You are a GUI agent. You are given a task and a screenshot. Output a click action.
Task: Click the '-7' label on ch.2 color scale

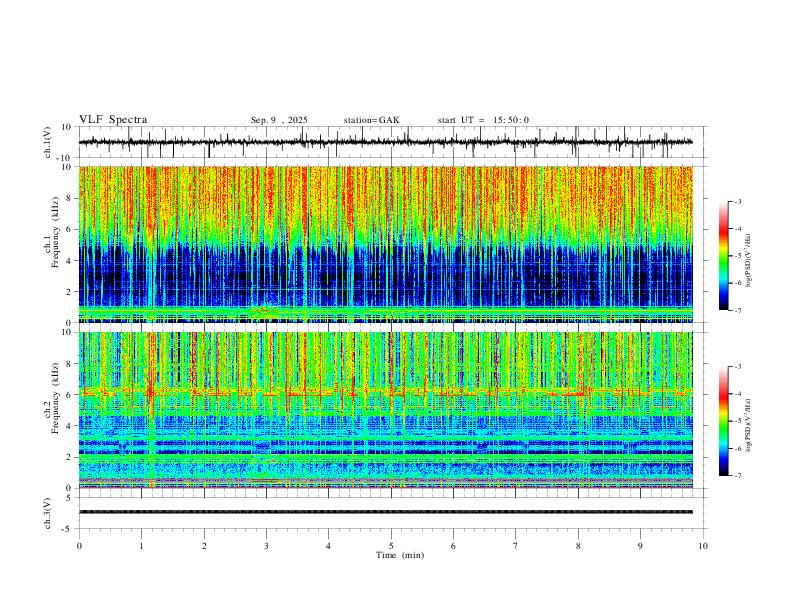click(737, 476)
